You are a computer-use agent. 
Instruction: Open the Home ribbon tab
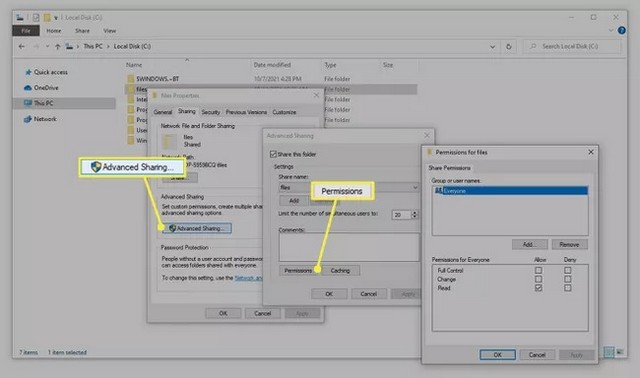coord(53,31)
